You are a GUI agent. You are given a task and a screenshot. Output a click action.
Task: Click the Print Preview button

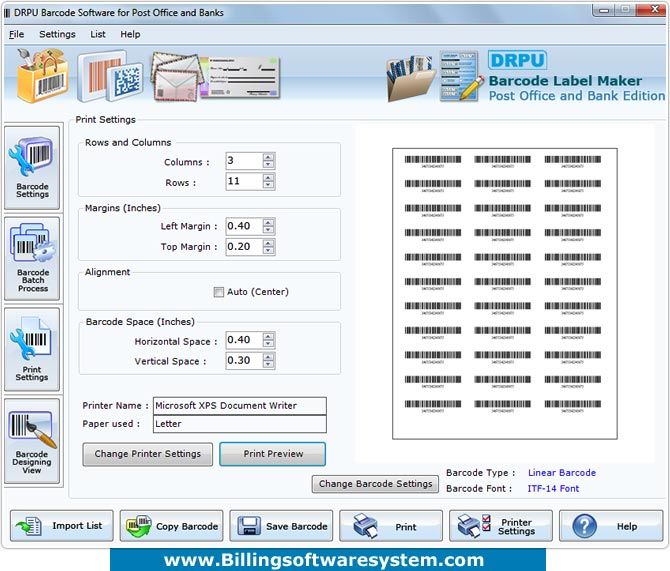click(x=273, y=454)
